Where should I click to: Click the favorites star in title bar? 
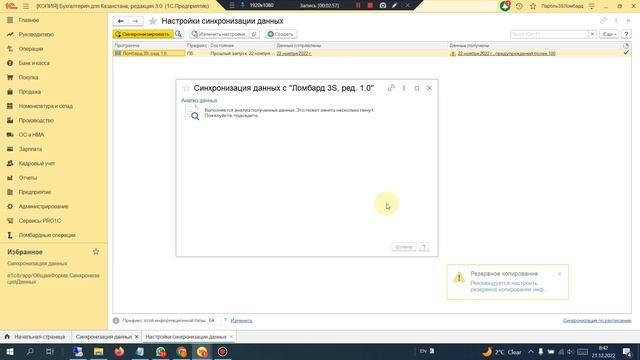[533, 6]
